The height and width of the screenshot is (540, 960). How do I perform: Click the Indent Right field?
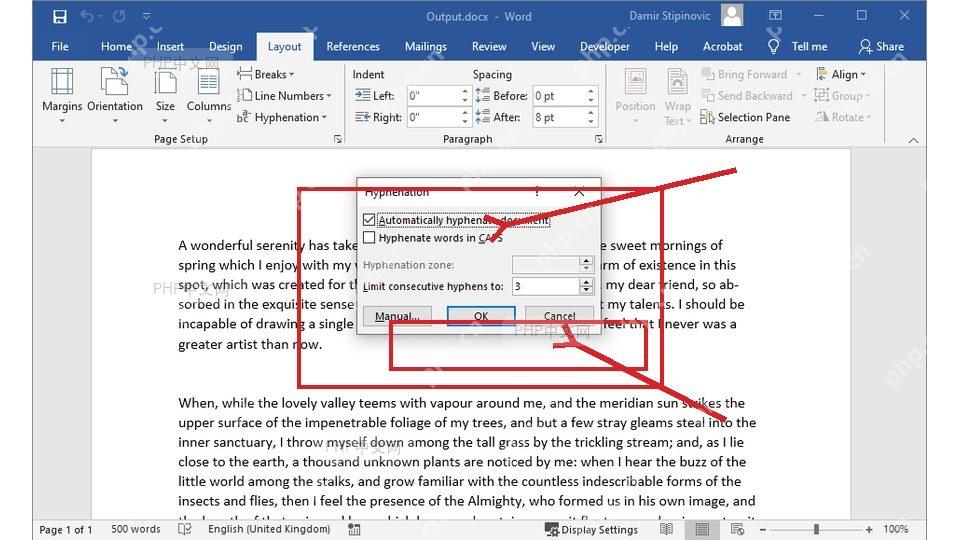(x=433, y=117)
